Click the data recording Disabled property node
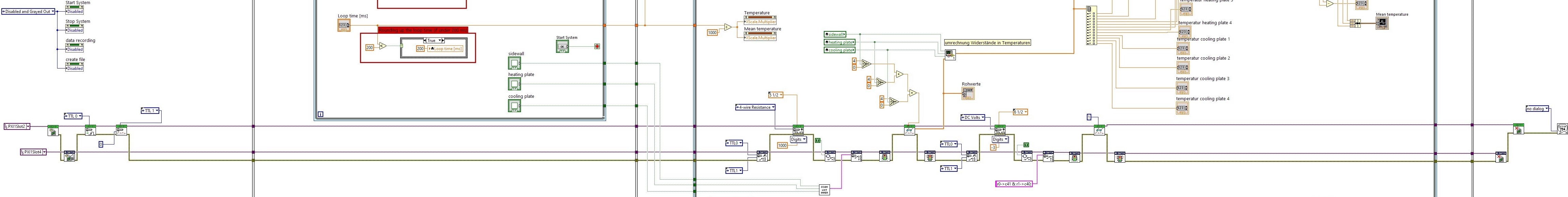 (x=74, y=47)
